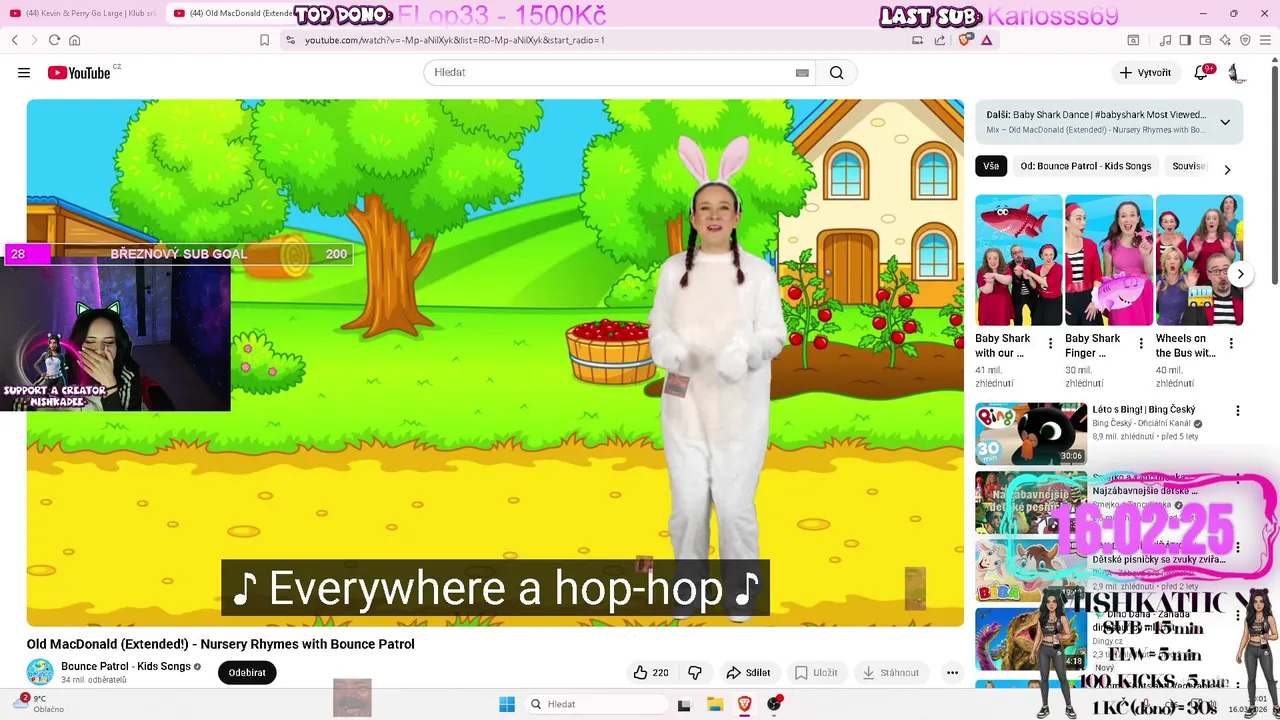This screenshot has width=1280, height=720.
Task: Click Vytvořit create button
Action: click(1145, 72)
